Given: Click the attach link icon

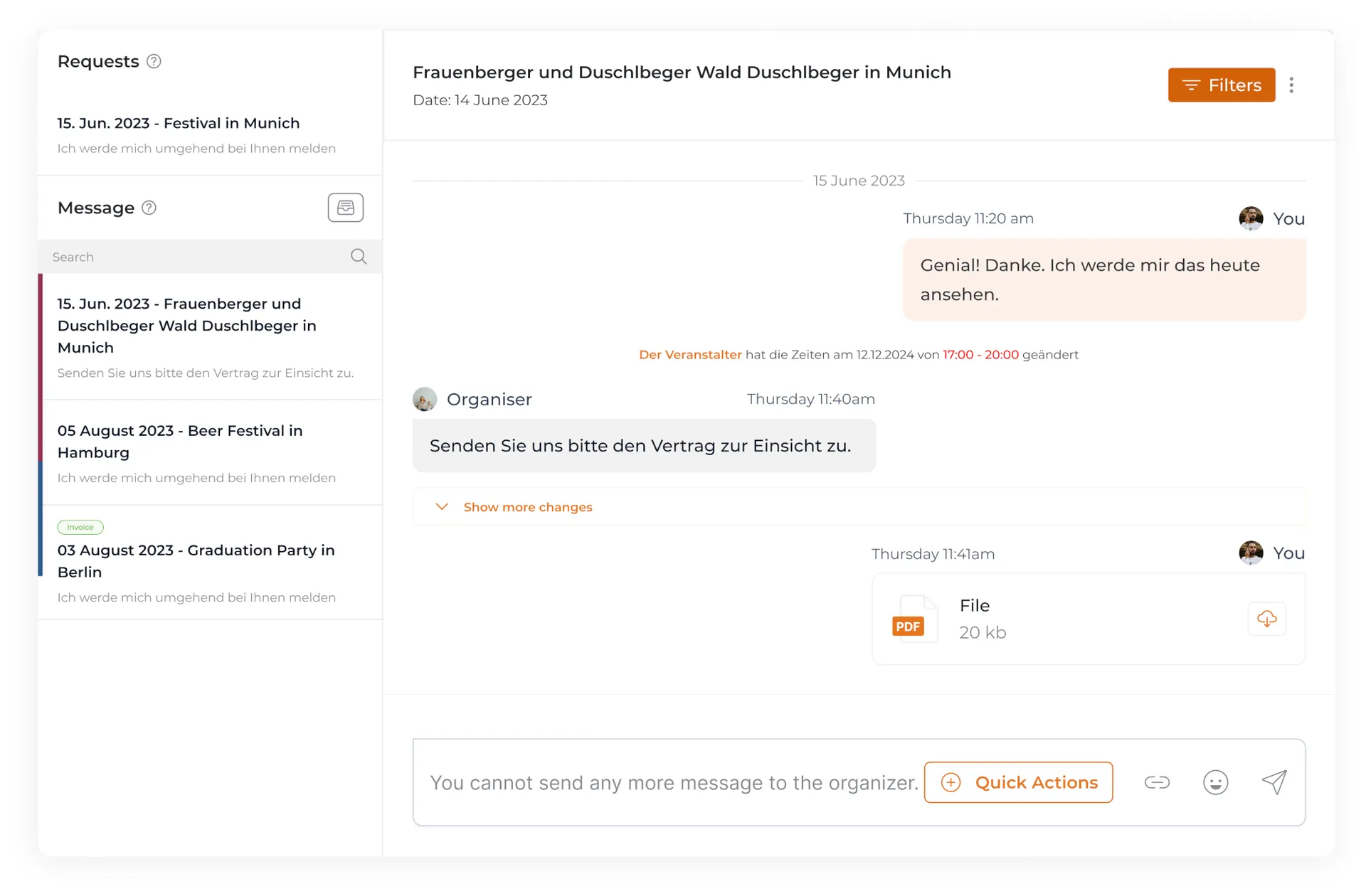Looking at the screenshot, I should point(1157,782).
